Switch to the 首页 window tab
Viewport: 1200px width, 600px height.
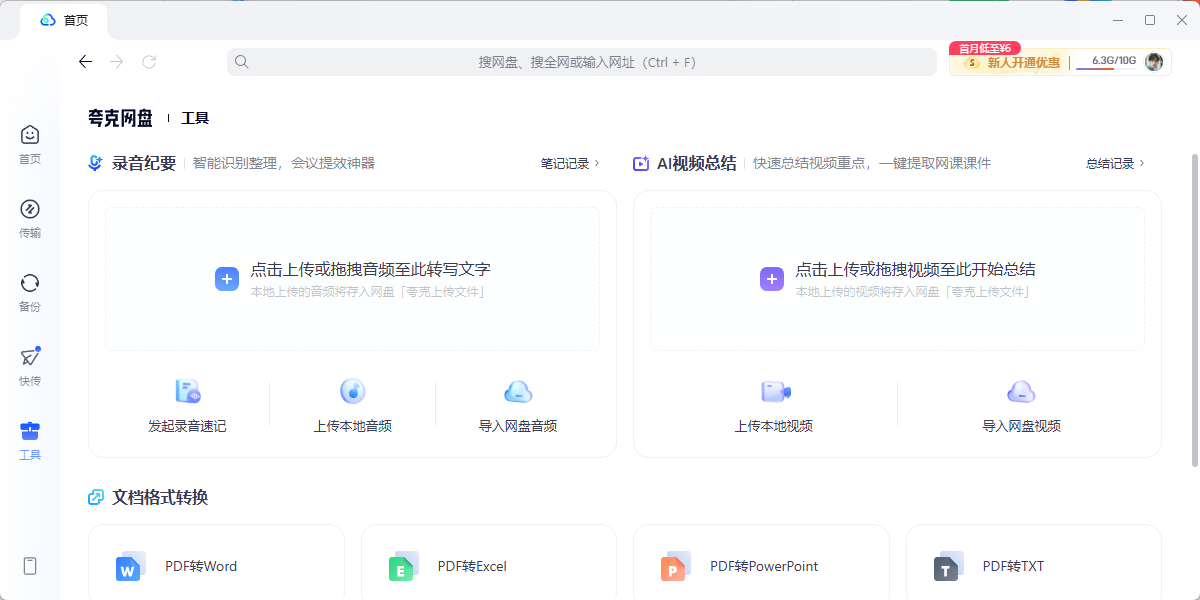63,20
